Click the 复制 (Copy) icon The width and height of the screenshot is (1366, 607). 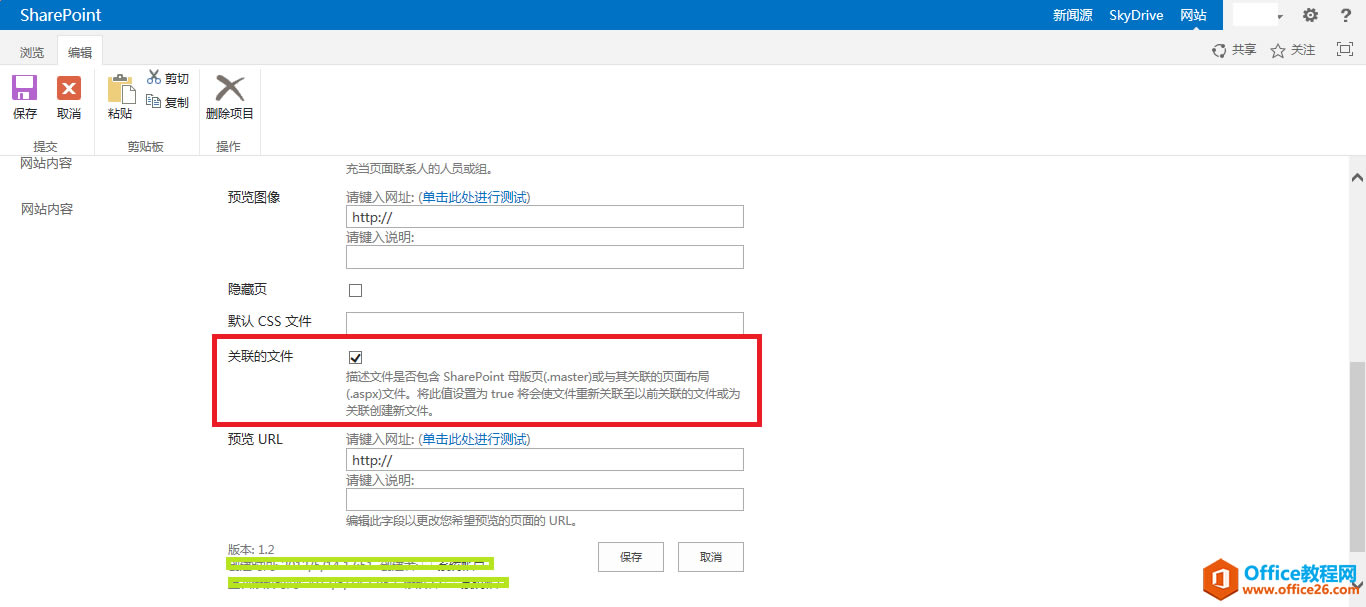pyautogui.click(x=155, y=99)
